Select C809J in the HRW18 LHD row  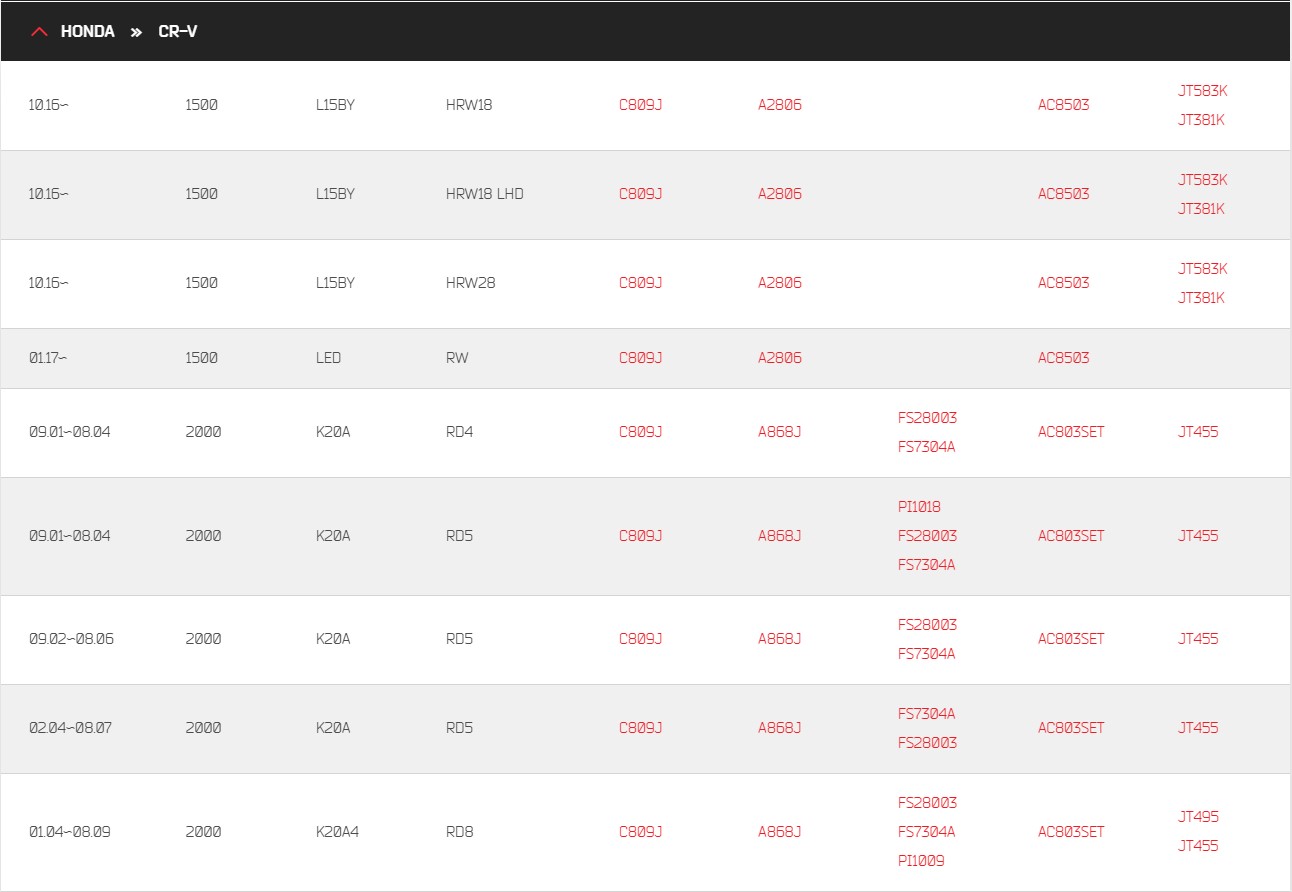[641, 194]
